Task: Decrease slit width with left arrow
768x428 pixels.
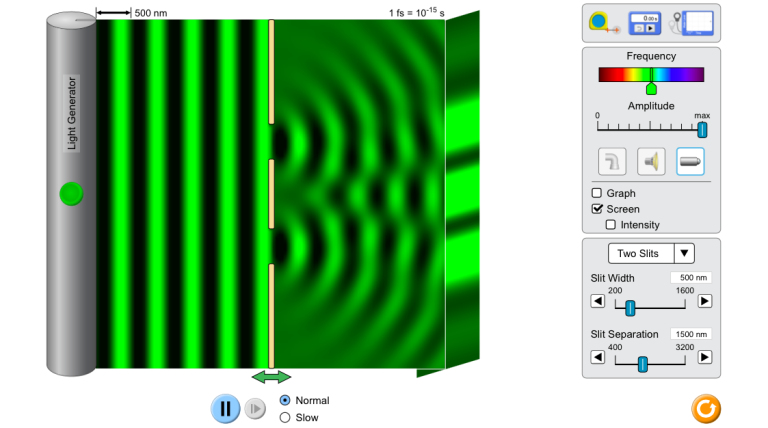Action: (598, 301)
